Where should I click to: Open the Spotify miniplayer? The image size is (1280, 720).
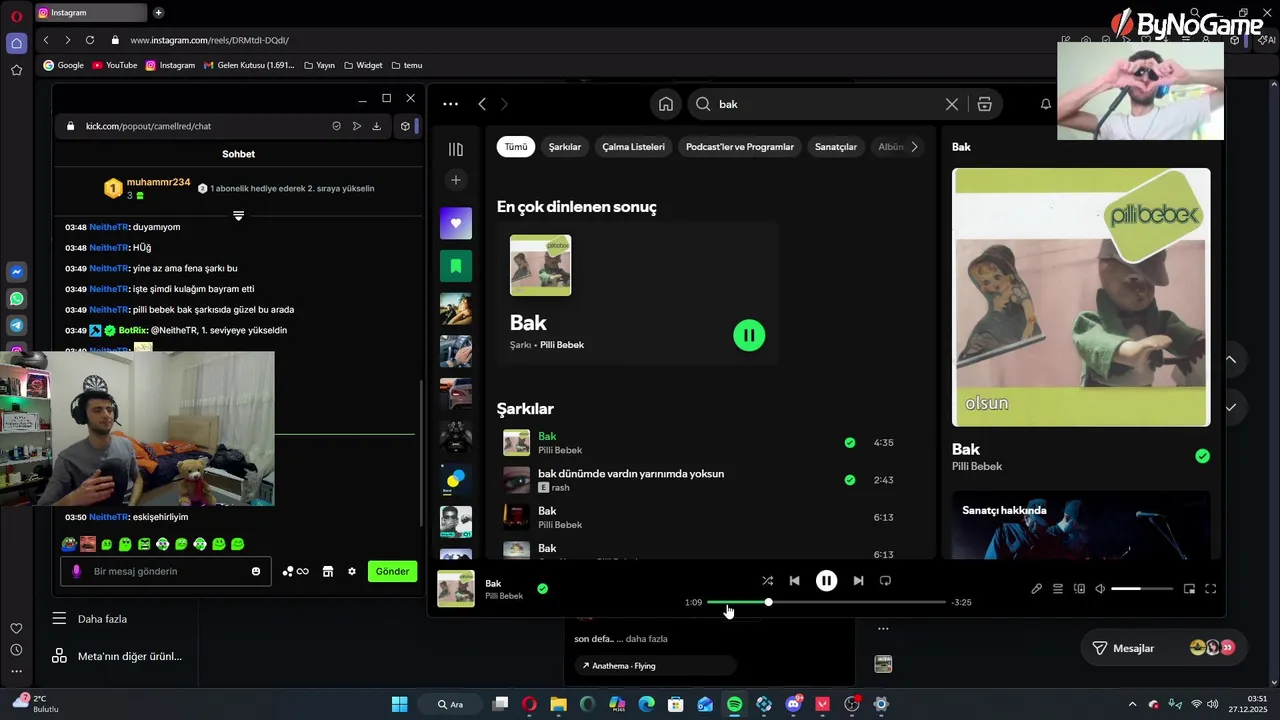(1189, 589)
